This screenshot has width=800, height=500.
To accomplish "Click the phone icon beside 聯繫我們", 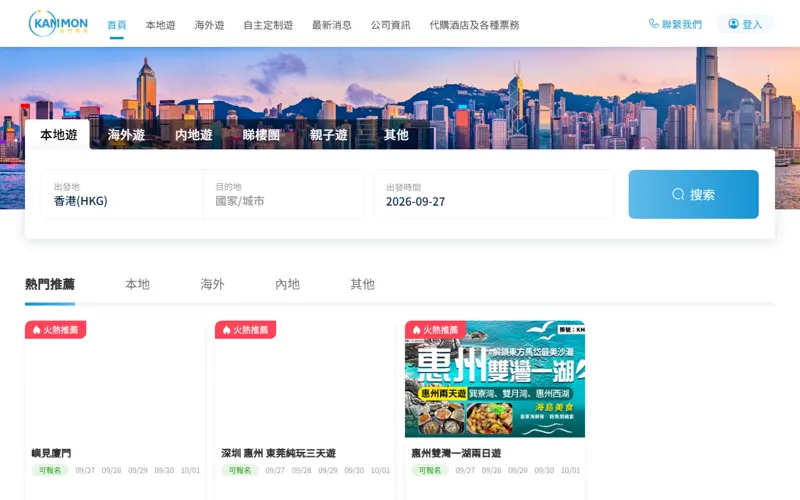I will pyautogui.click(x=653, y=23).
